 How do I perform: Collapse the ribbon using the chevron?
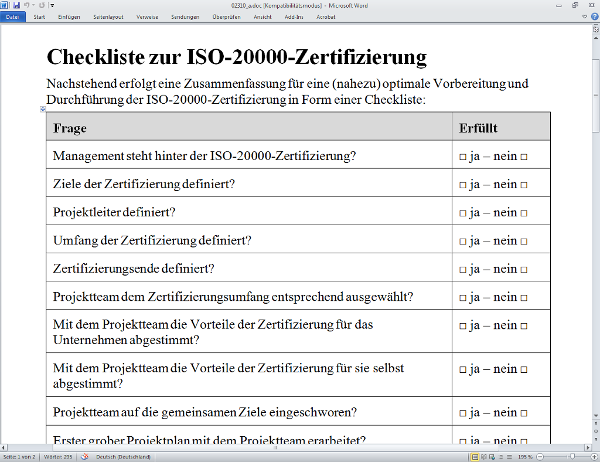tap(583, 17)
